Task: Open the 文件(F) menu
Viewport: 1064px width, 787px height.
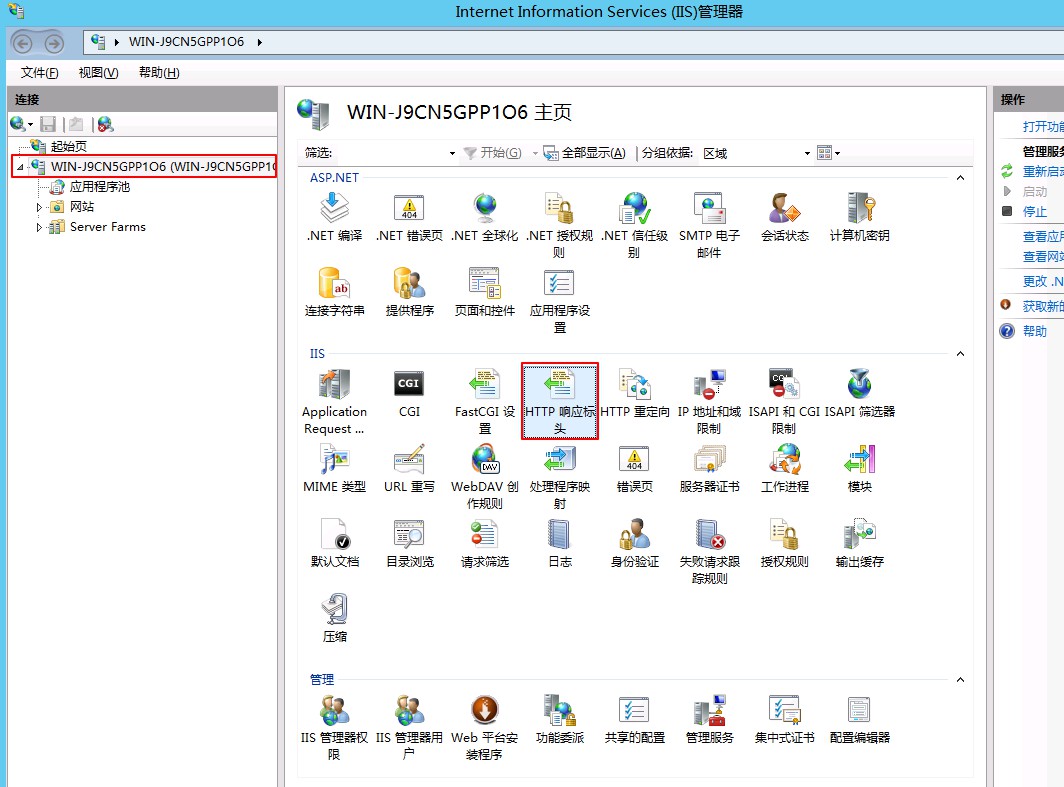Action: (x=39, y=73)
